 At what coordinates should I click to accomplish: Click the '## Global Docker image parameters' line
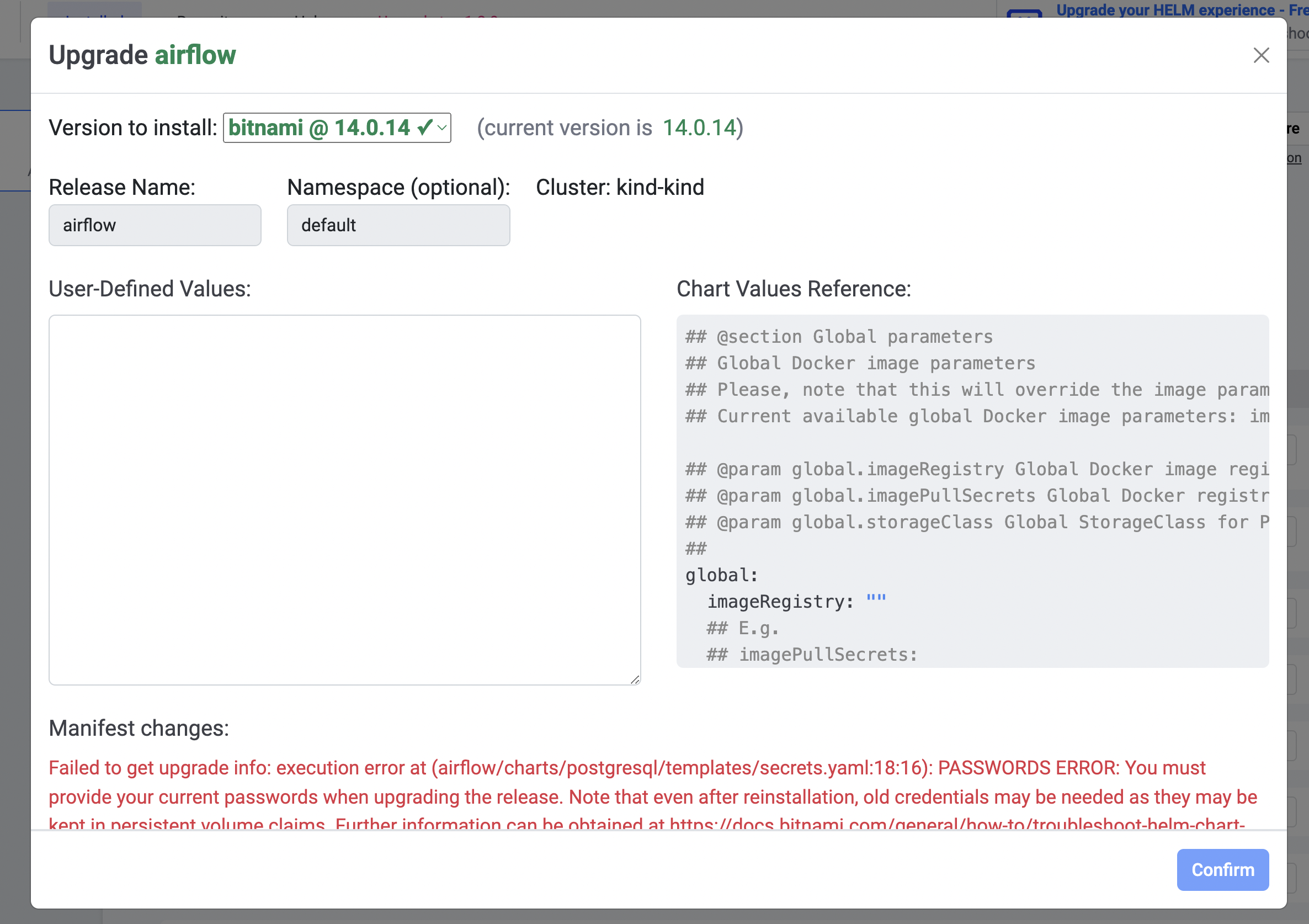click(x=860, y=363)
